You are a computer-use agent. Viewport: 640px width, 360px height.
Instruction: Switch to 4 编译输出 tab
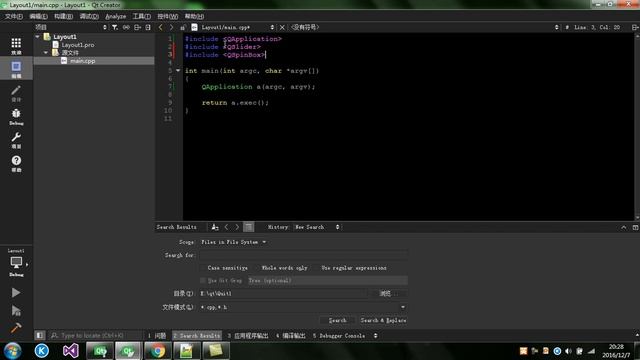(291, 336)
